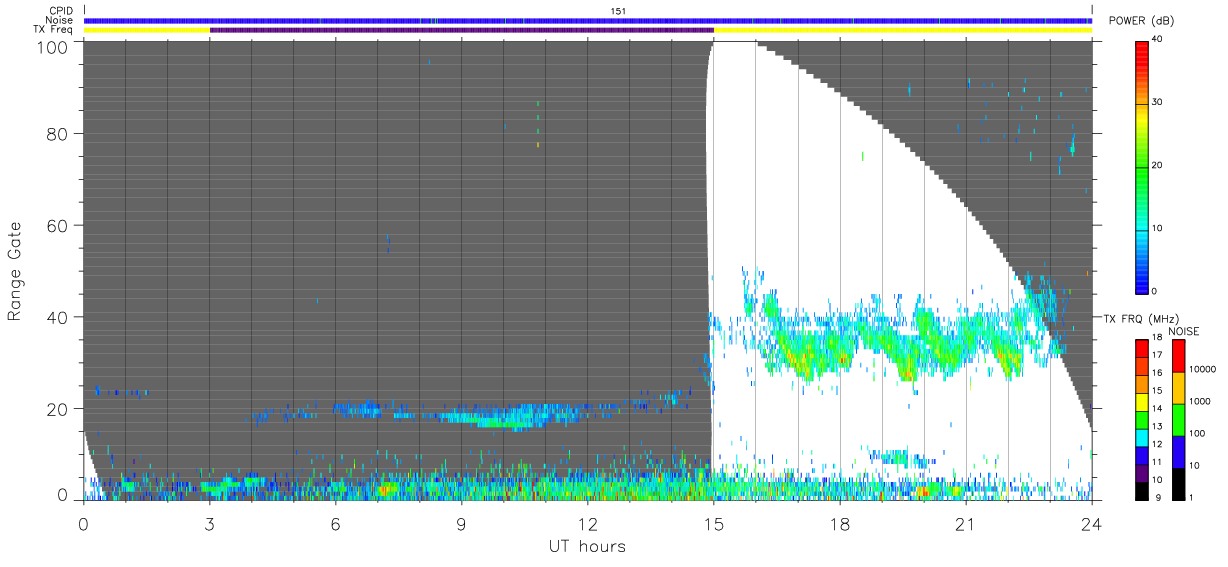Viewport: 1228px width, 567px height.
Task: Click the Range Gate axis title
Action: click(15, 271)
